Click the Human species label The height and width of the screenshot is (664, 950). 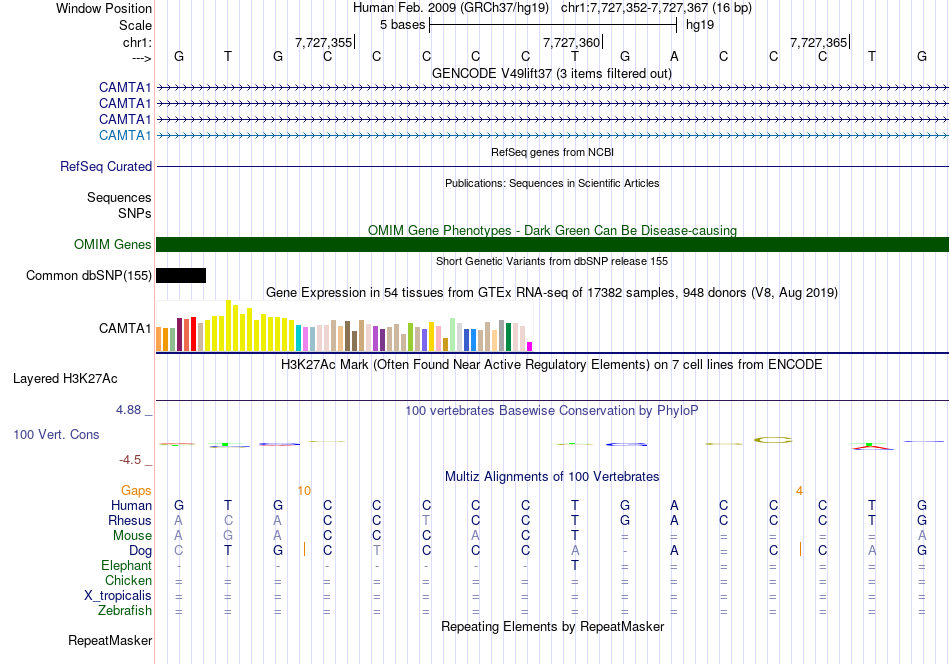pos(131,505)
